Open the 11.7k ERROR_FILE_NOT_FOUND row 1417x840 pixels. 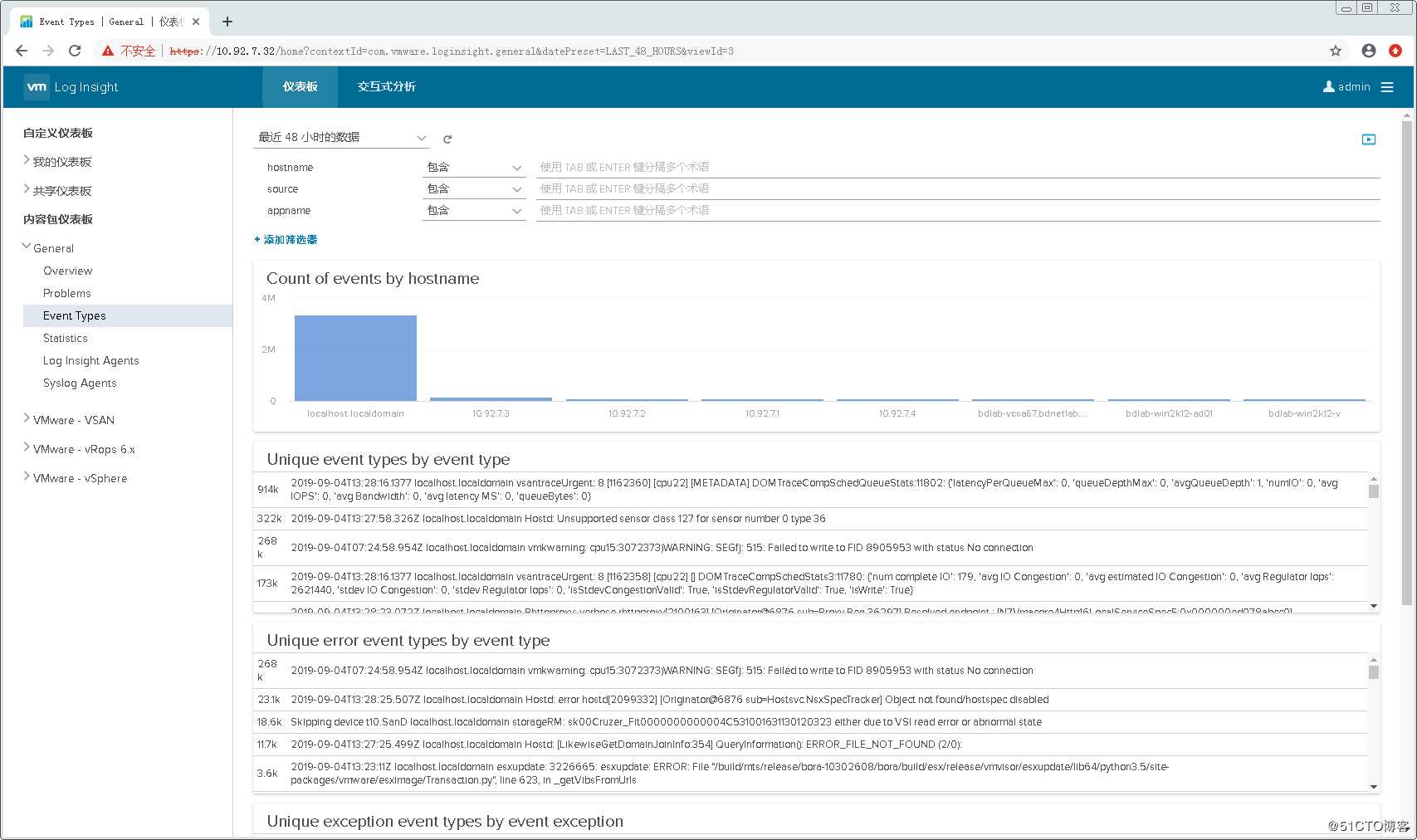click(x=810, y=745)
